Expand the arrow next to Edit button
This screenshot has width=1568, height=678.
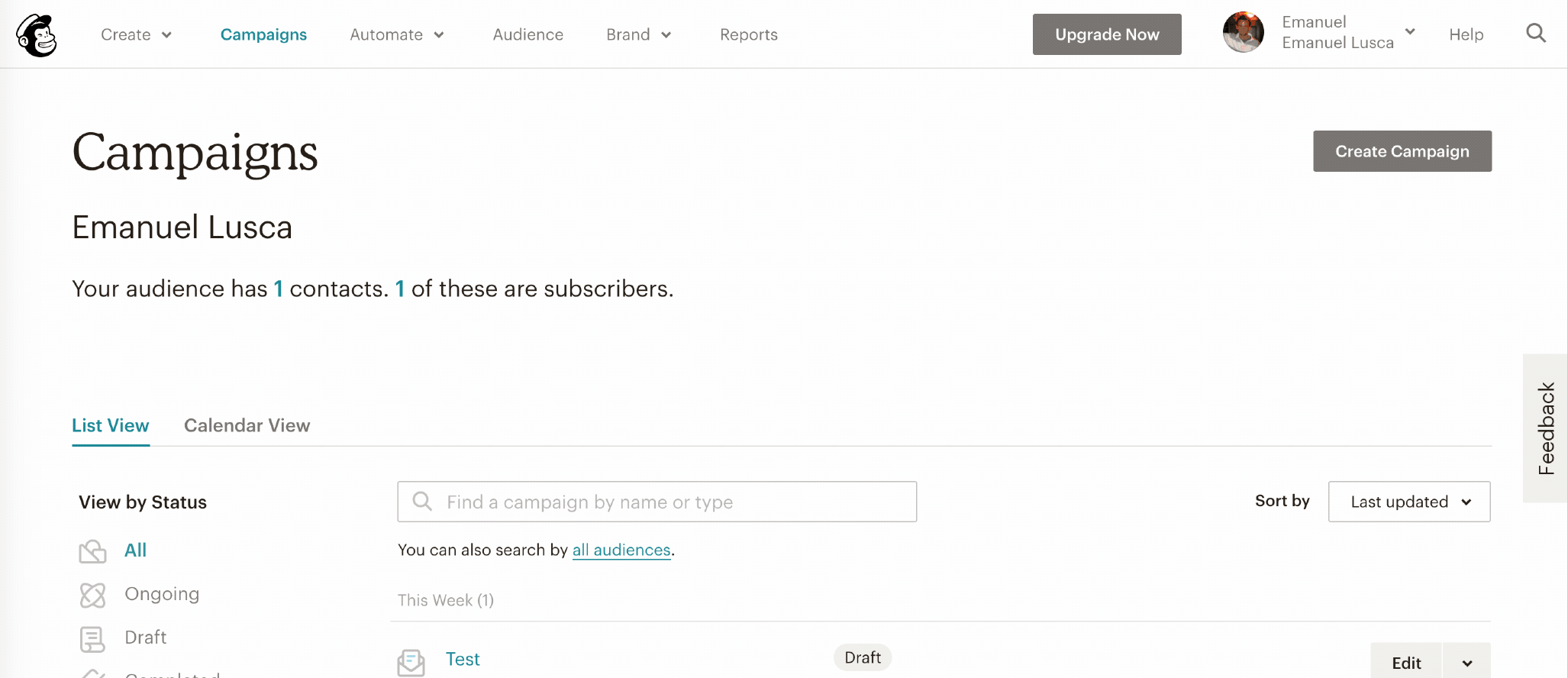[x=1466, y=662]
